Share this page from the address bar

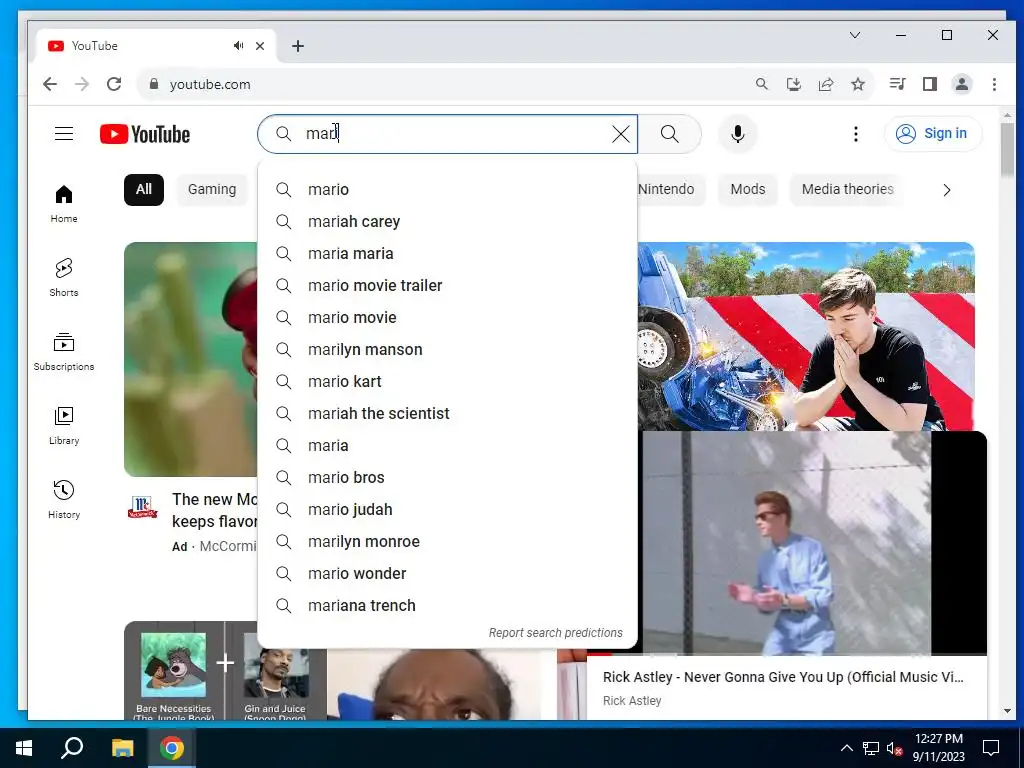825,84
